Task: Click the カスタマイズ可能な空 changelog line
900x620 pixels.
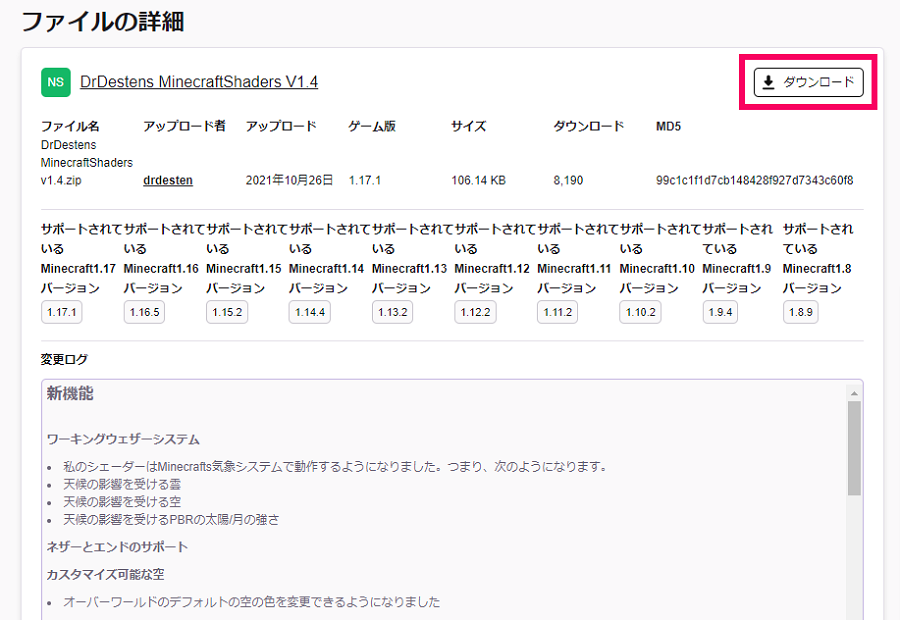Action: point(105,574)
